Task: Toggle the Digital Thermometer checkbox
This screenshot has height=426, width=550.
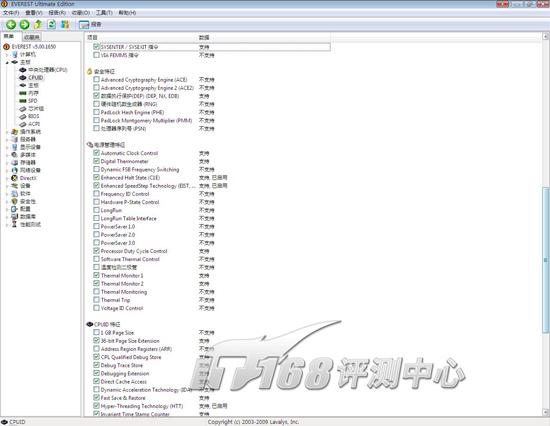Action: (x=96, y=161)
